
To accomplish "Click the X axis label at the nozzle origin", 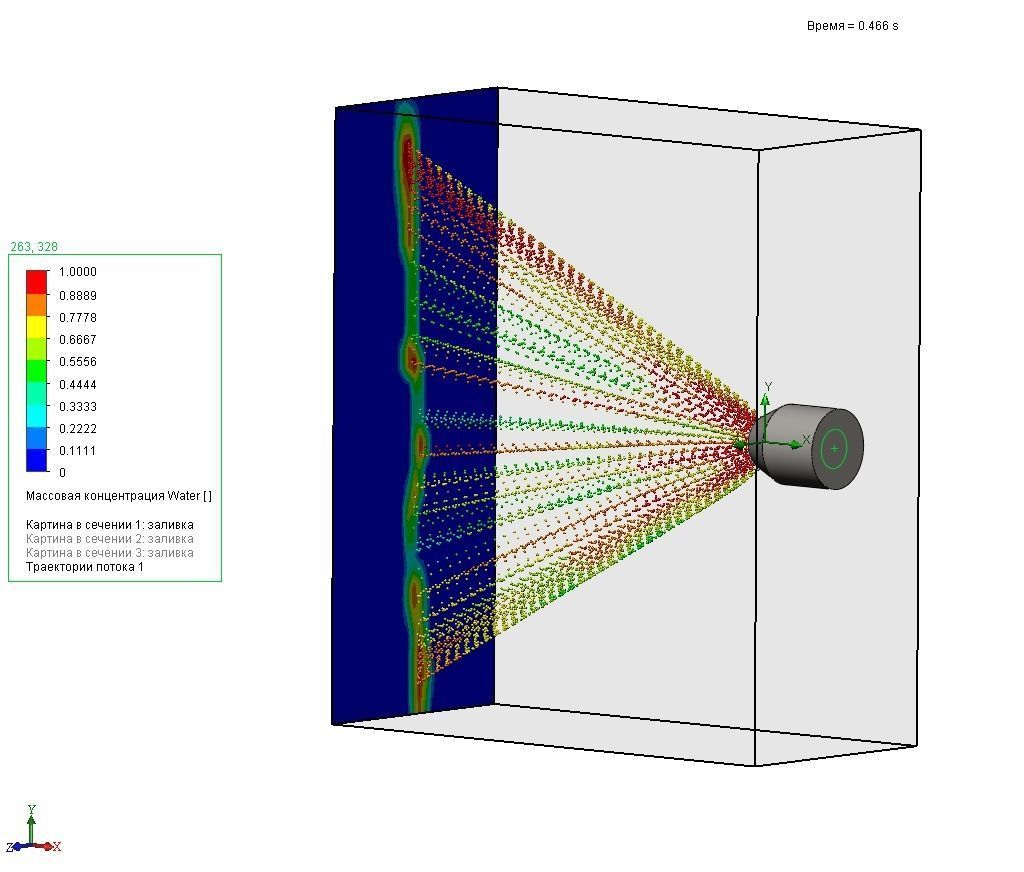I will coord(807,440).
